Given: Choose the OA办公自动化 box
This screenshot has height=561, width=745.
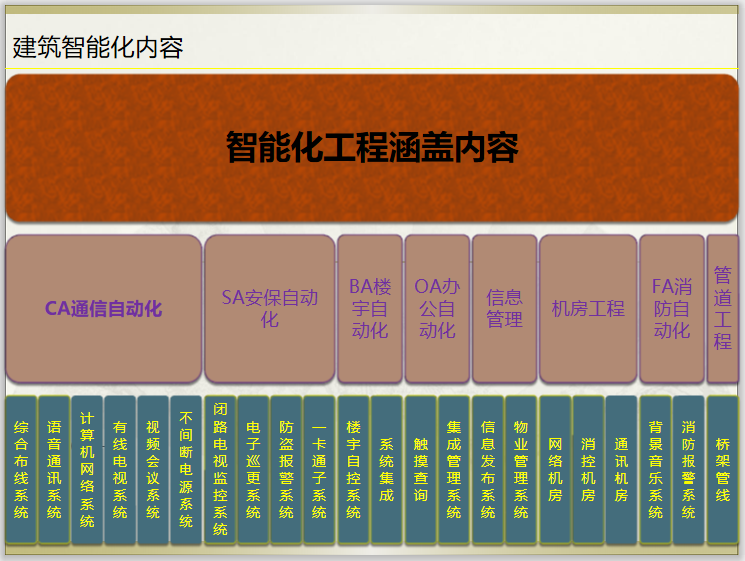Looking at the screenshot, I should coord(437,309).
